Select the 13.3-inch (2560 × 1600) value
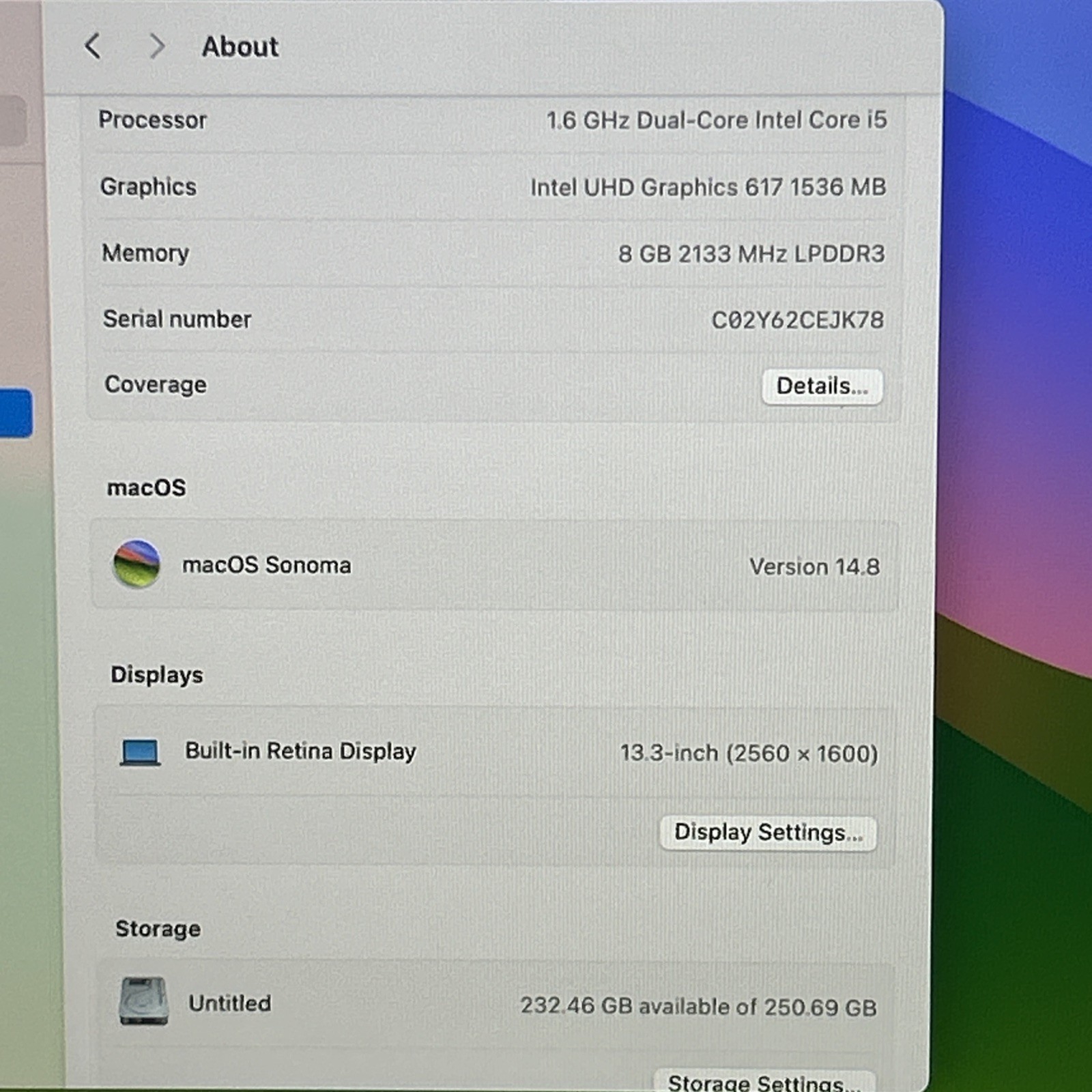Screen dimensions: 1092x1092 click(749, 753)
